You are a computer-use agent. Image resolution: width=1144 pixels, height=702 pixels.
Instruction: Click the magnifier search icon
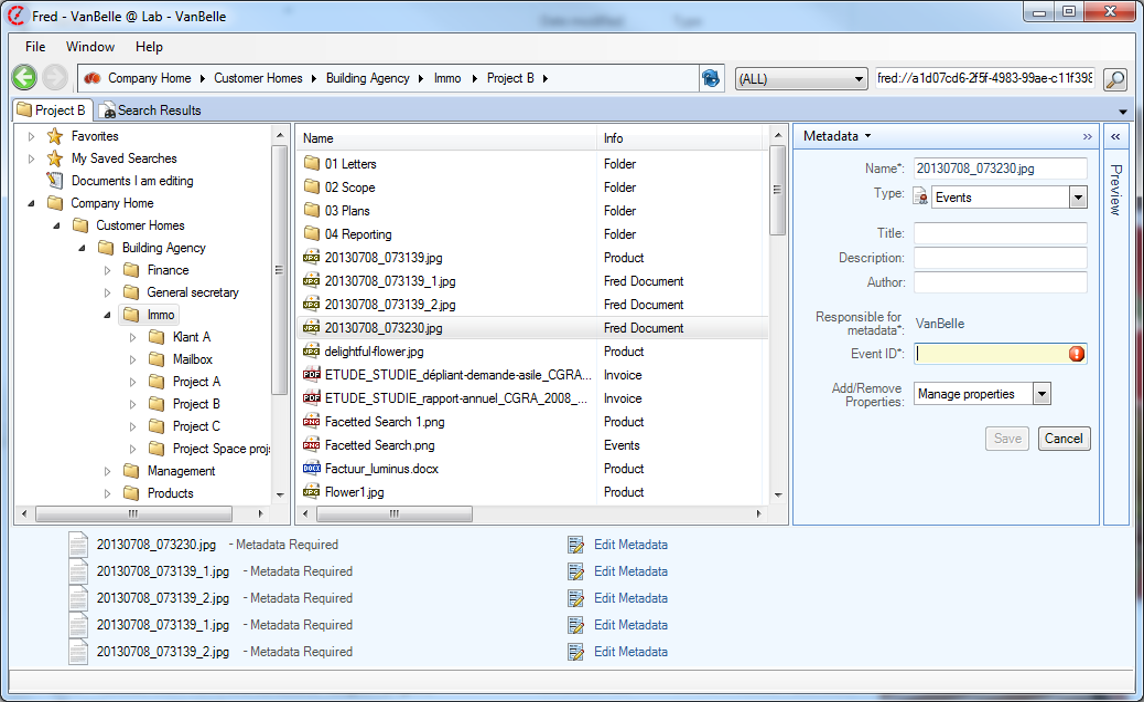tap(1114, 79)
